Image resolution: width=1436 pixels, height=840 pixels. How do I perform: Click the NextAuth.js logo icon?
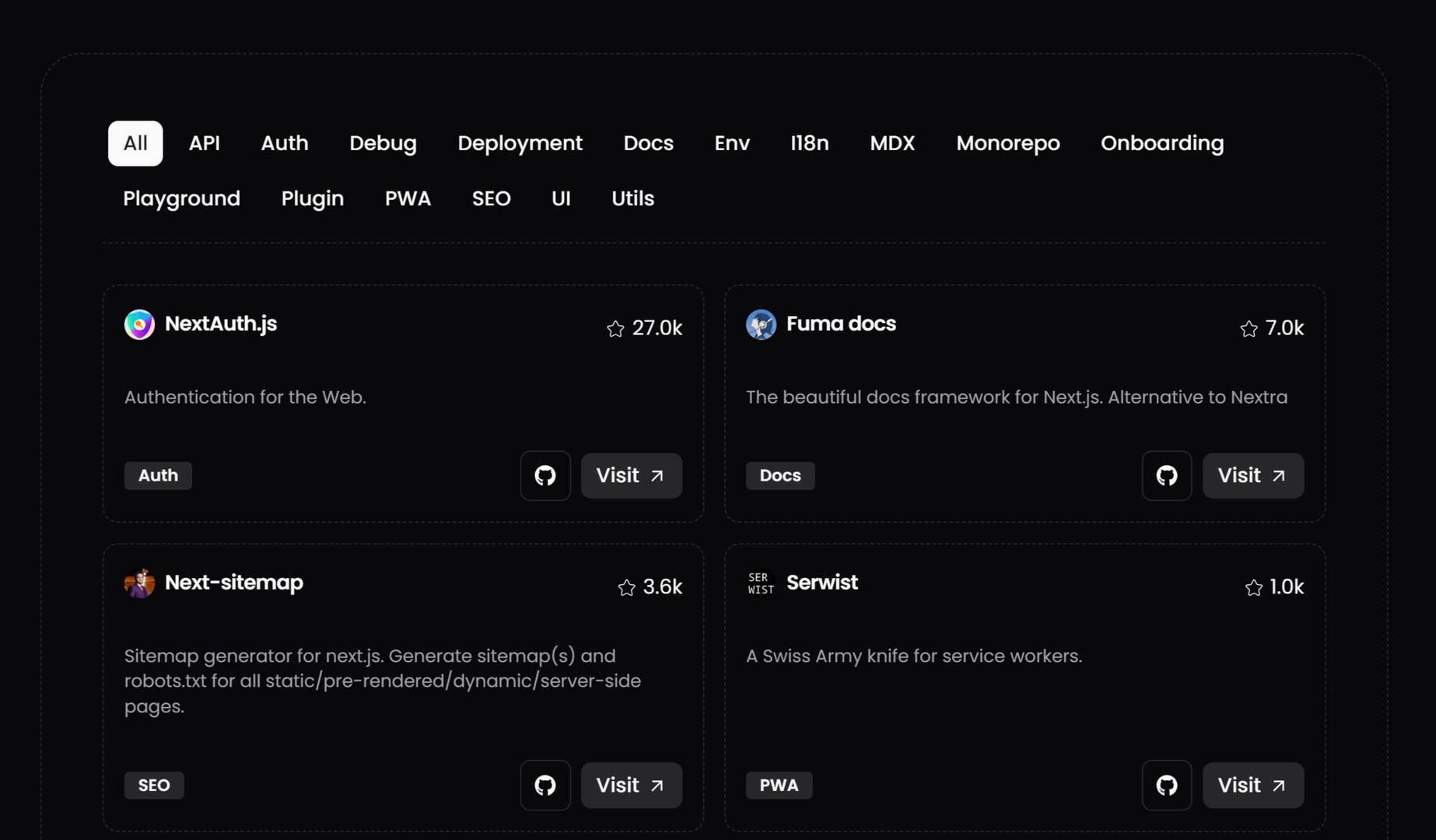coord(139,324)
